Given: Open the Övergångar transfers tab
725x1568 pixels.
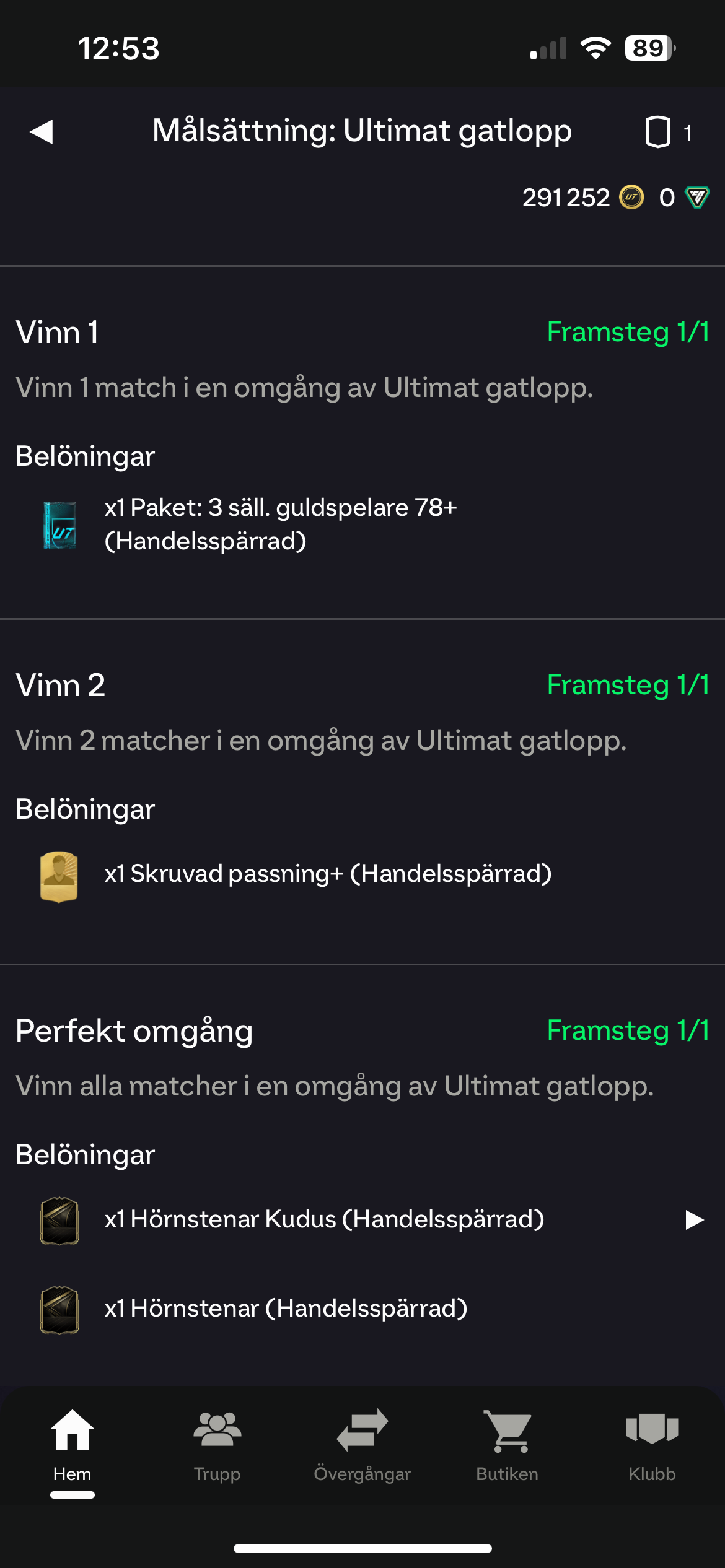Looking at the screenshot, I should [x=362, y=1444].
